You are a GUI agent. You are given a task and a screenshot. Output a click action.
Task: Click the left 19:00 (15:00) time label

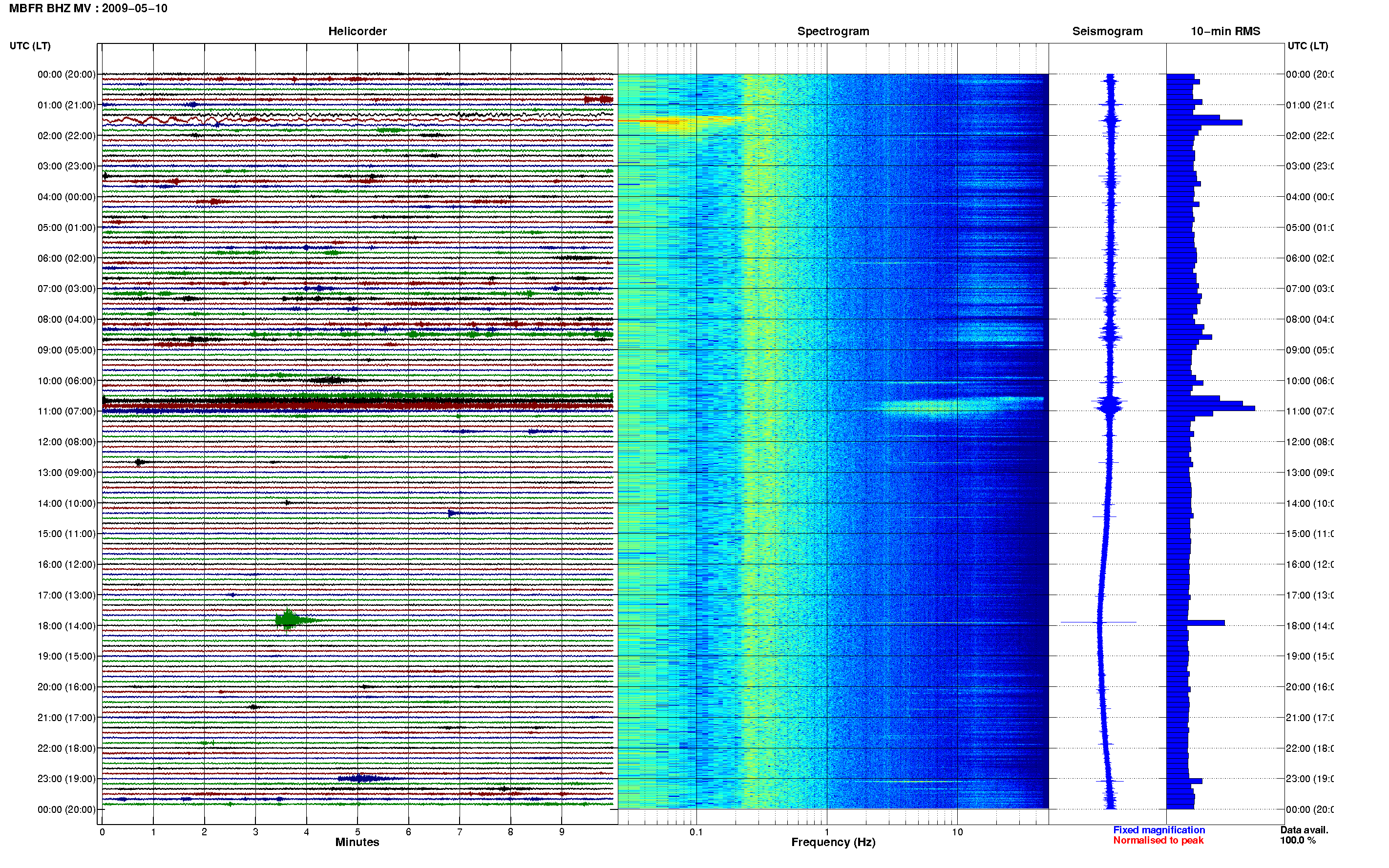click(x=66, y=656)
